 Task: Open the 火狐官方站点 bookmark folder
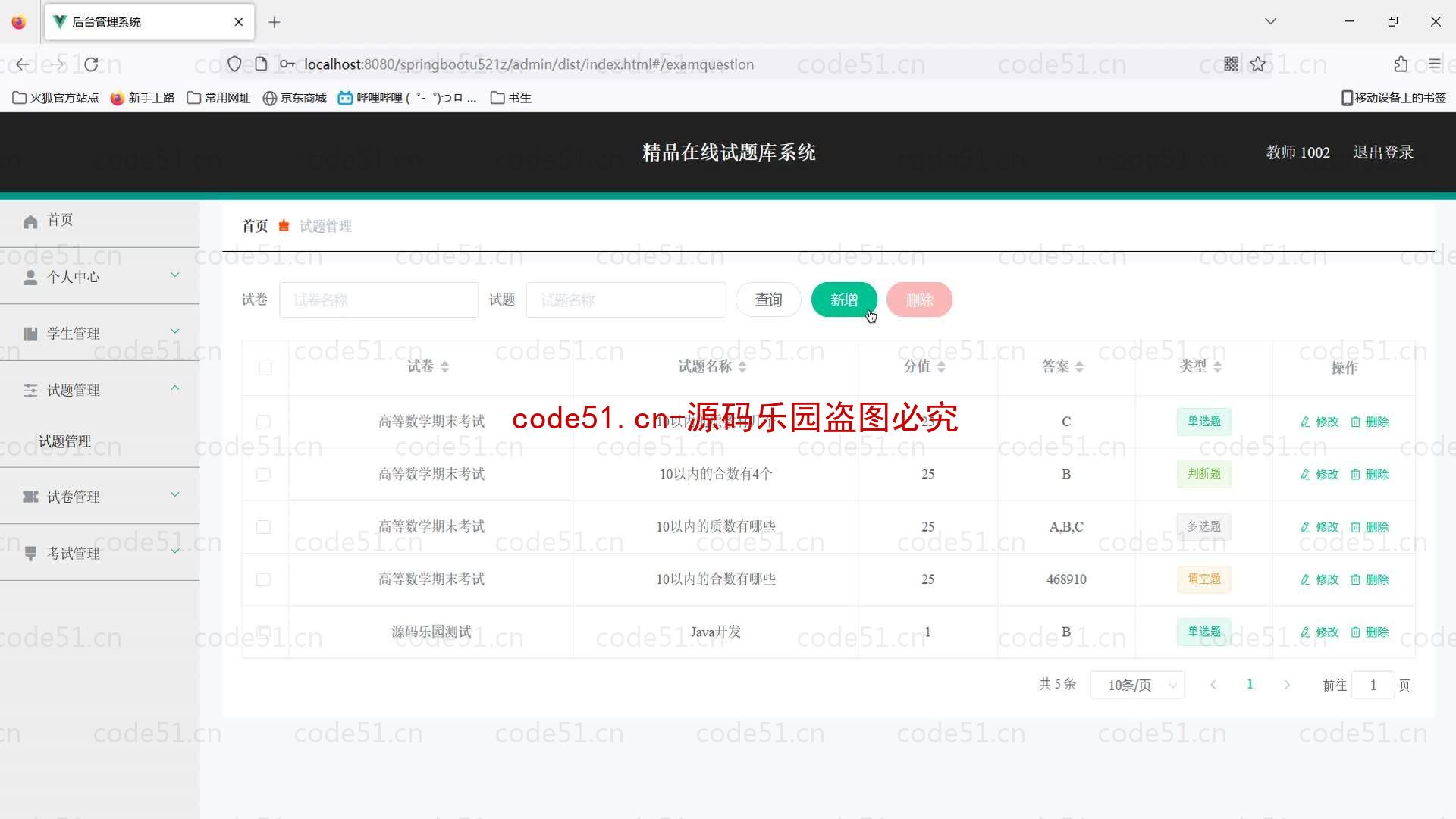pos(55,98)
